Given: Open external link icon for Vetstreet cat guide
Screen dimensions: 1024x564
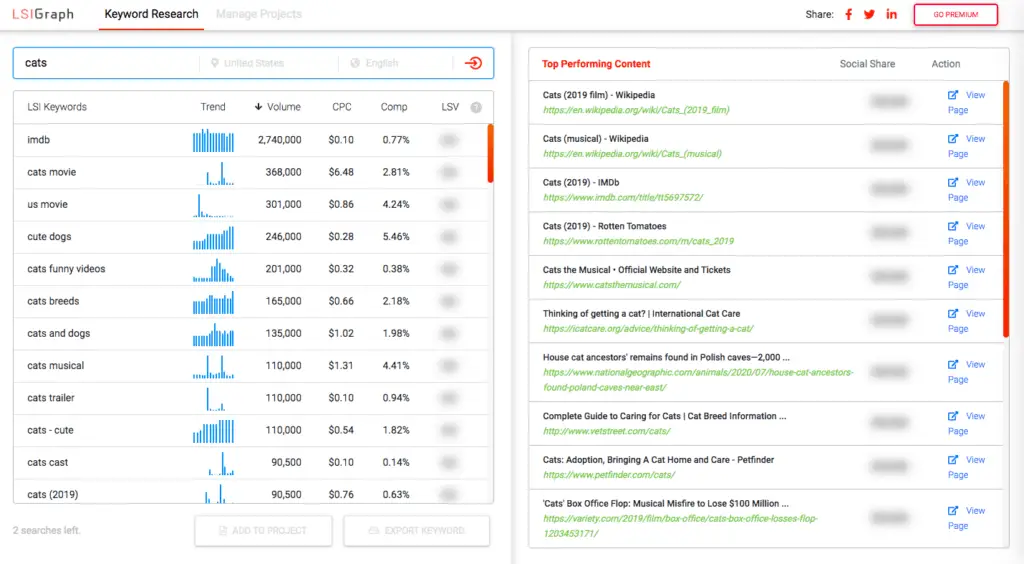Looking at the screenshot, I should pos(953,416).
